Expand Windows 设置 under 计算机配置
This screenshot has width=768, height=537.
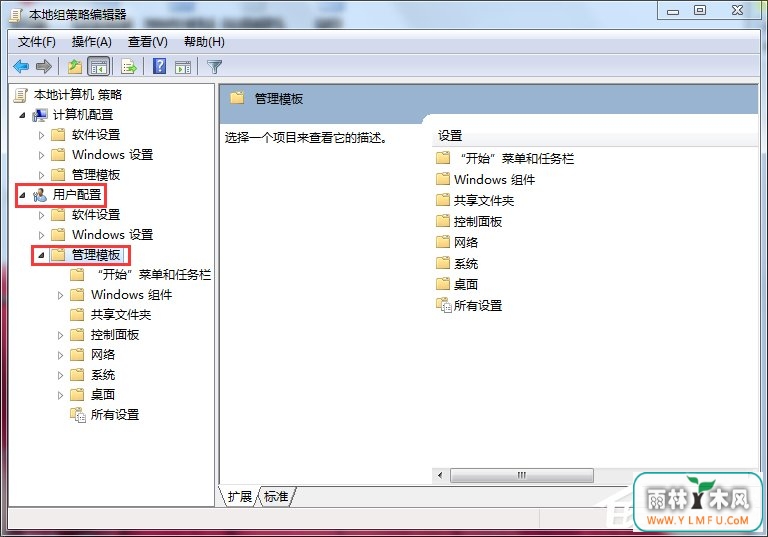tap(41, 155)
